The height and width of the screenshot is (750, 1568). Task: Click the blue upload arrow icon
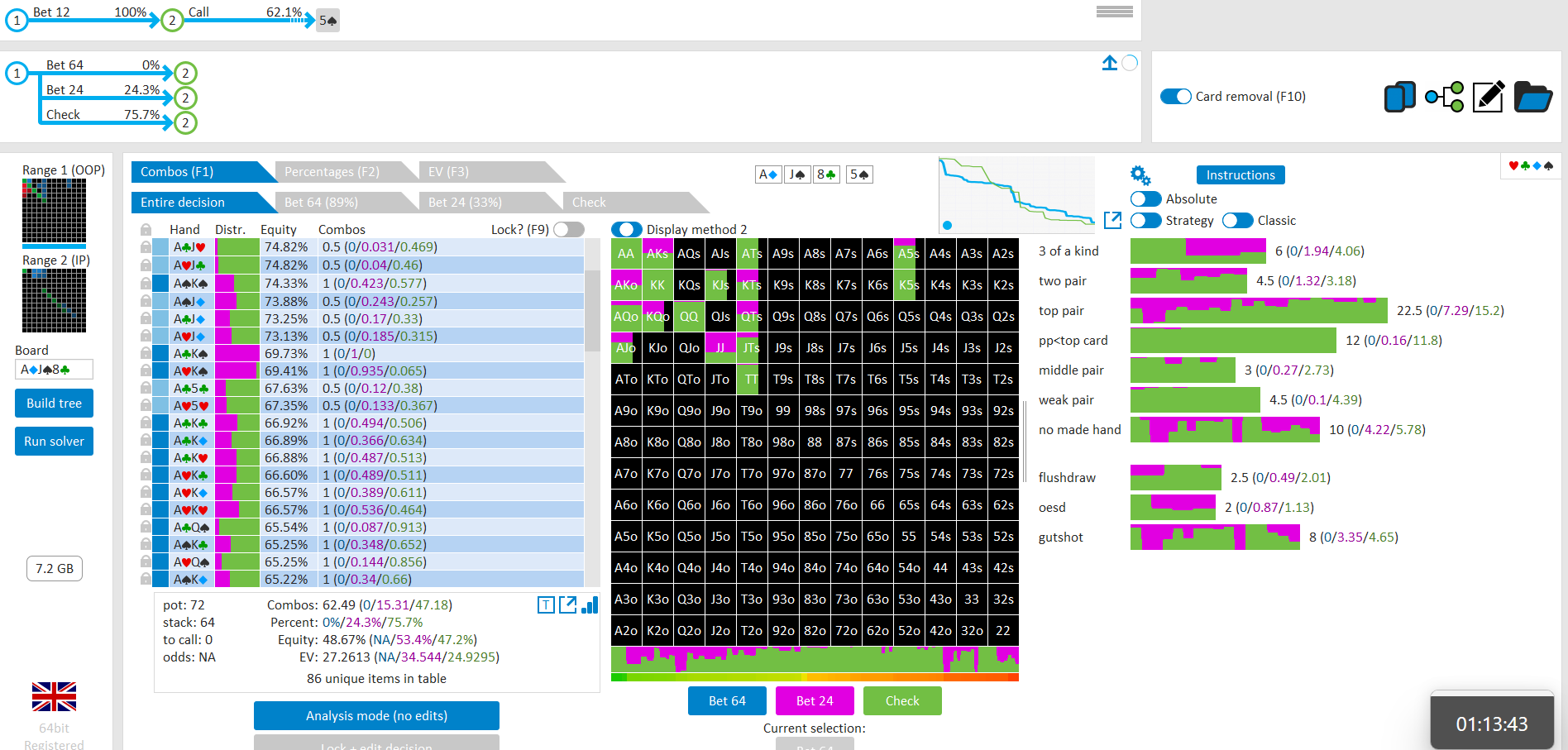[x=1110, y=63]
